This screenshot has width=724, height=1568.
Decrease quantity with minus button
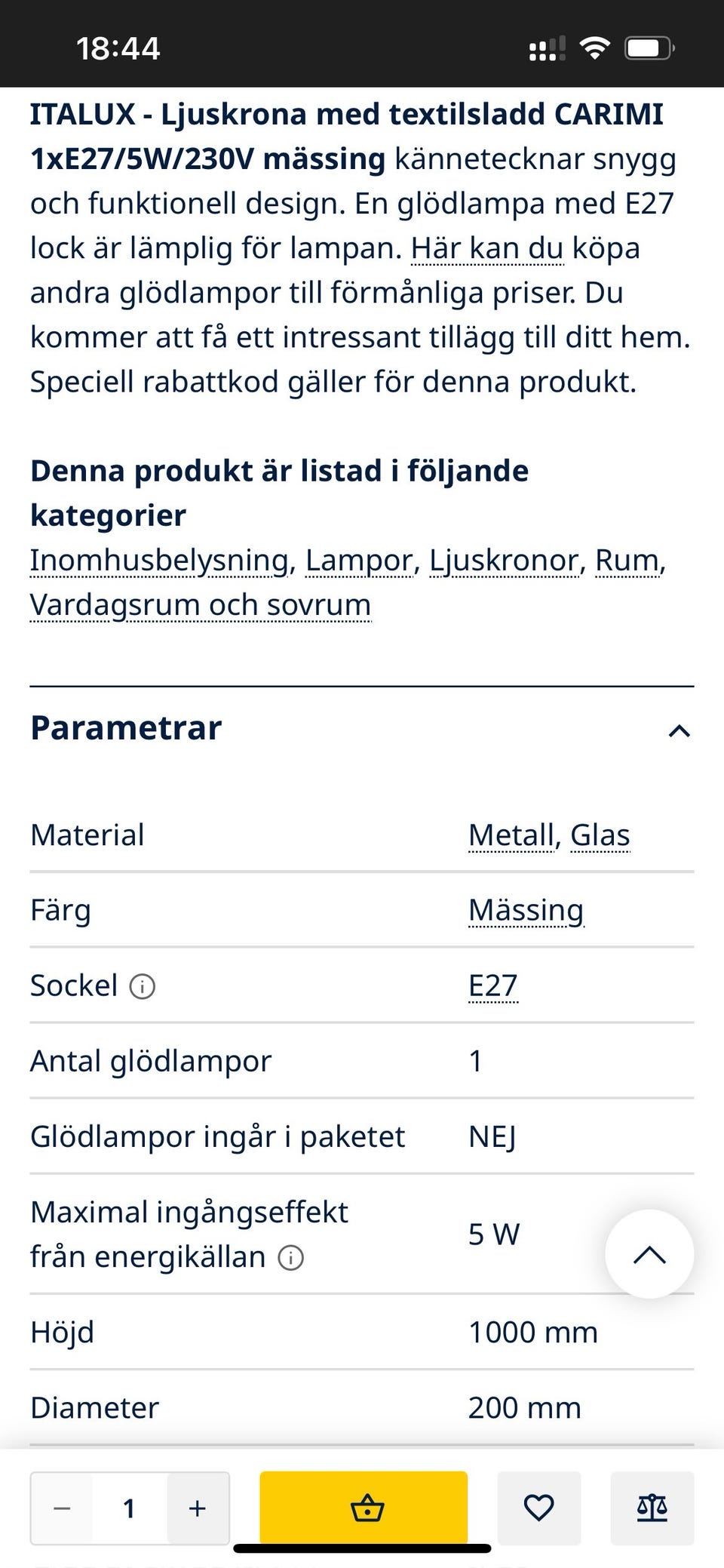62,1508
